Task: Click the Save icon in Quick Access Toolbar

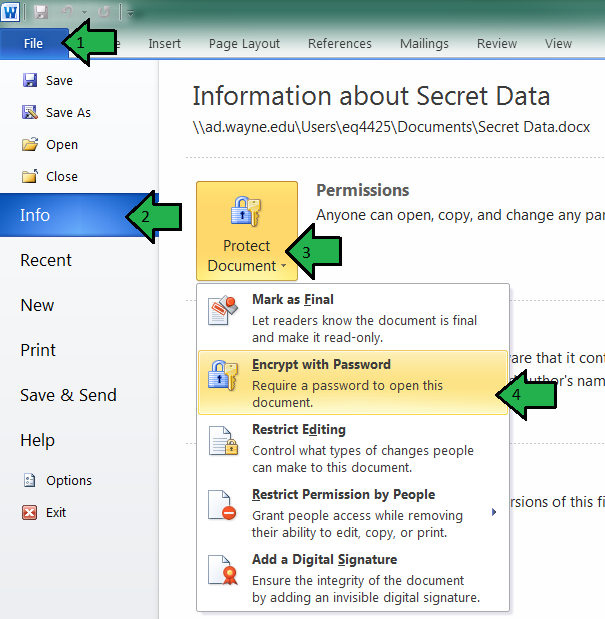Action: (41, 12)
